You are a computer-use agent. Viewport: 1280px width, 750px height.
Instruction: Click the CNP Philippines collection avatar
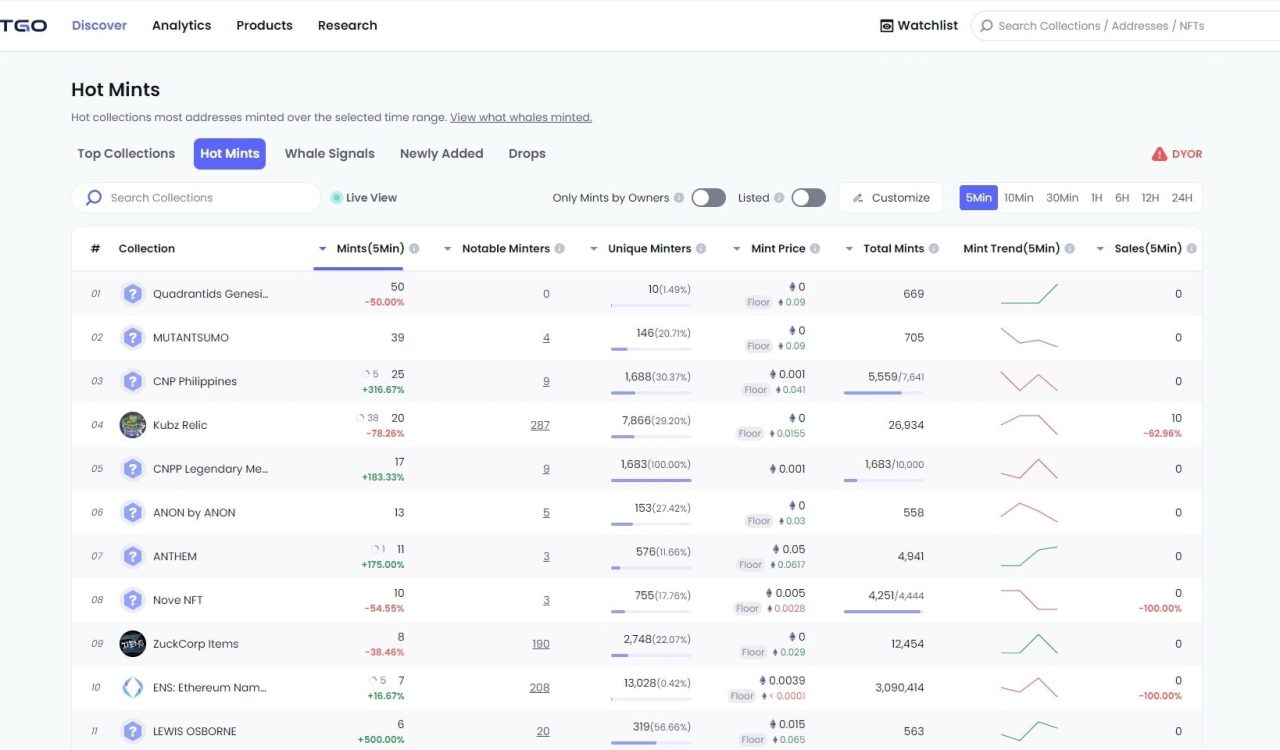tap(132, 381)
